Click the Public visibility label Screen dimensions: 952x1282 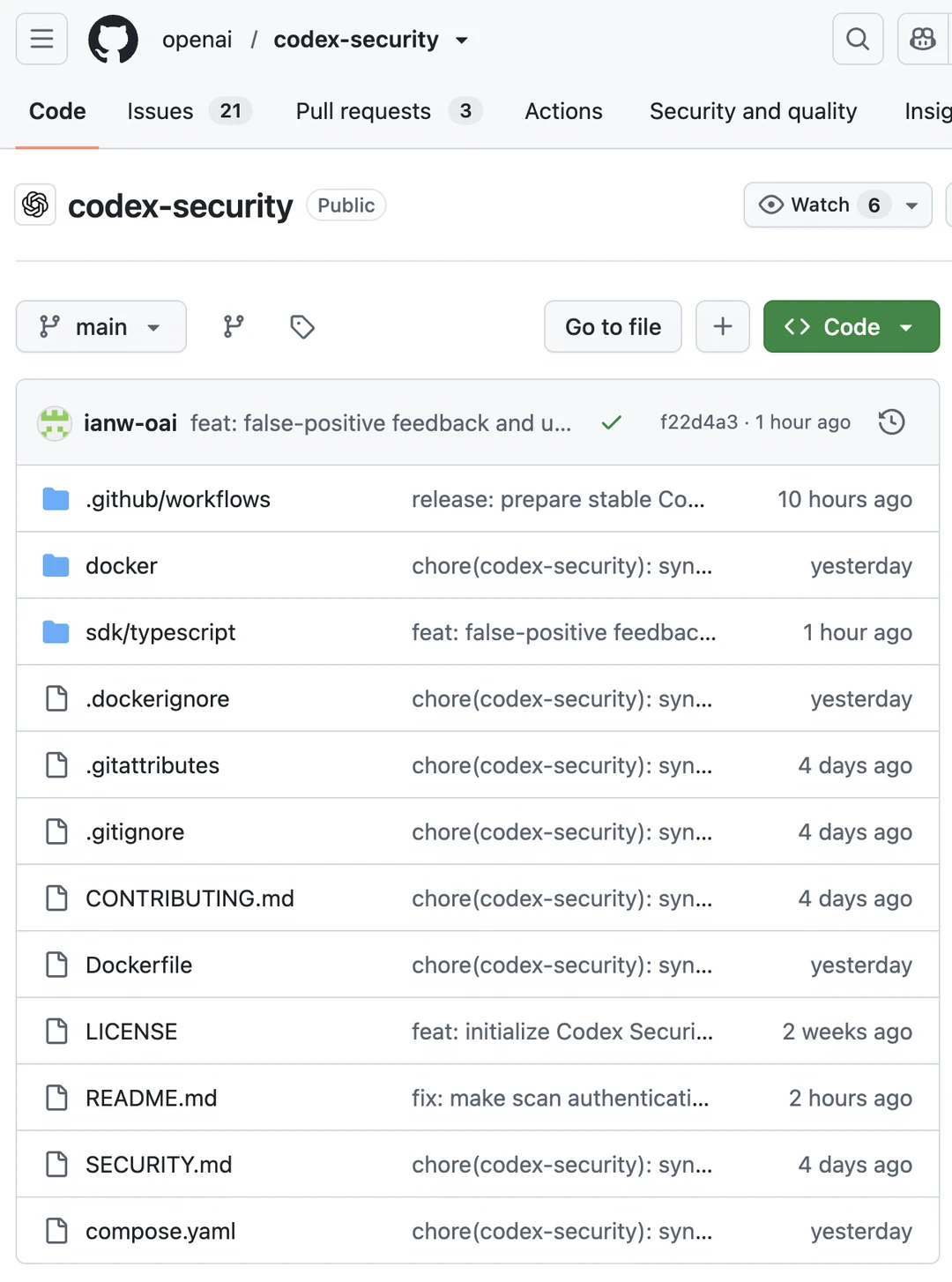(346, 205)
